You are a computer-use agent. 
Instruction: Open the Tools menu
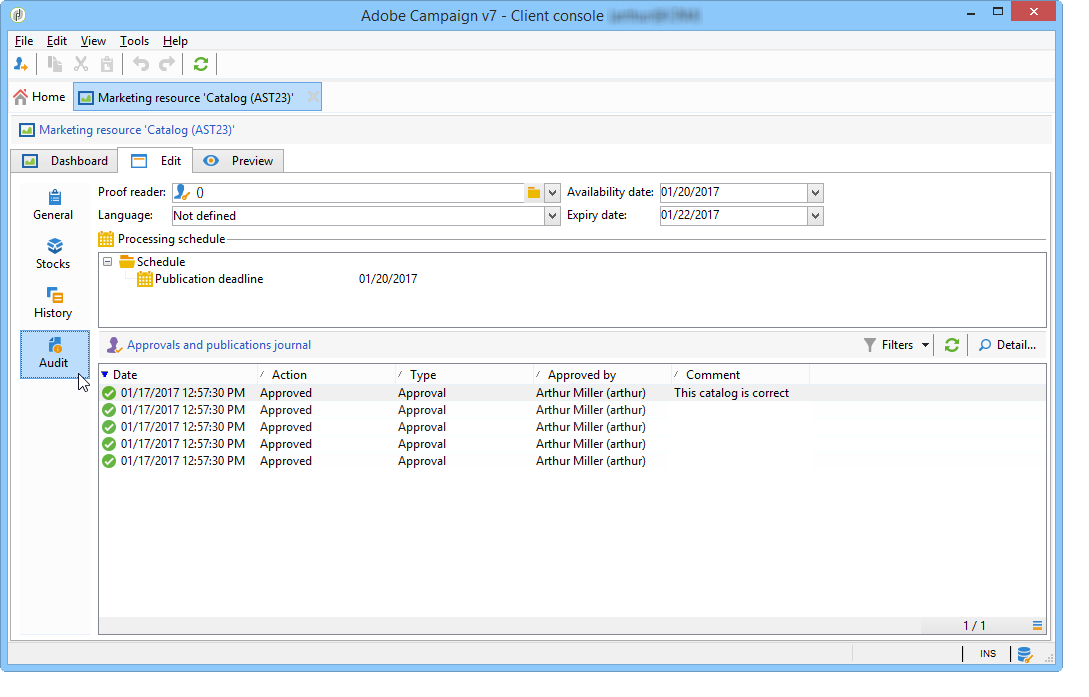click(134, 41)
